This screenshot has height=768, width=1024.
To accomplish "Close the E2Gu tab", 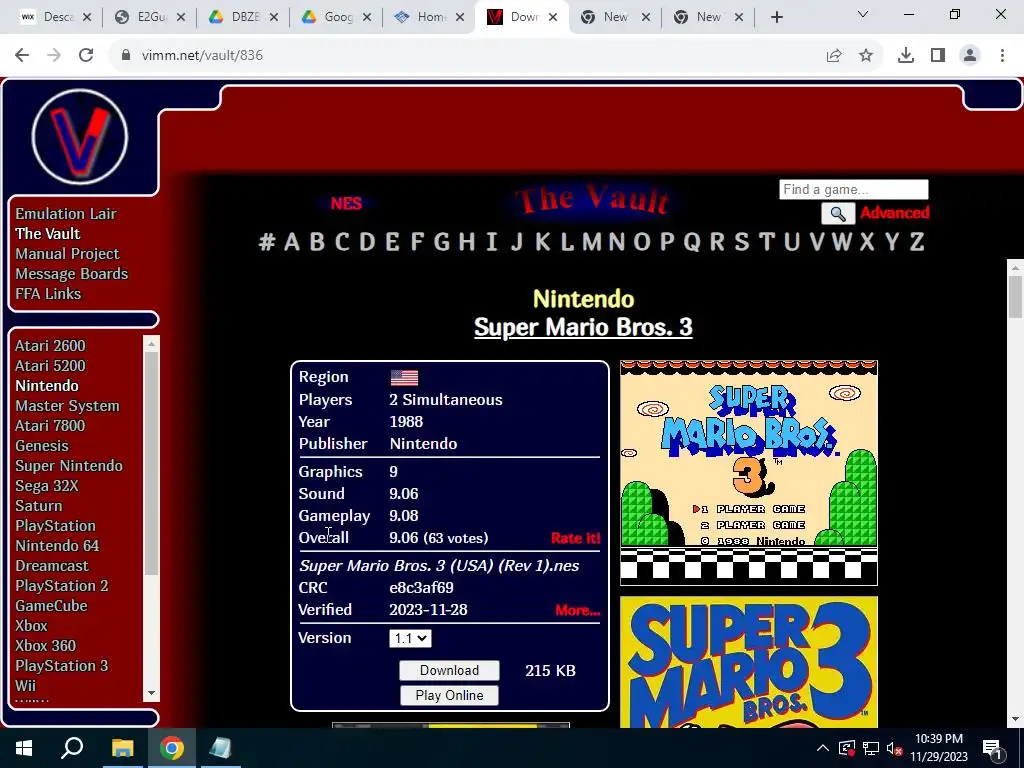I will 181,18.
